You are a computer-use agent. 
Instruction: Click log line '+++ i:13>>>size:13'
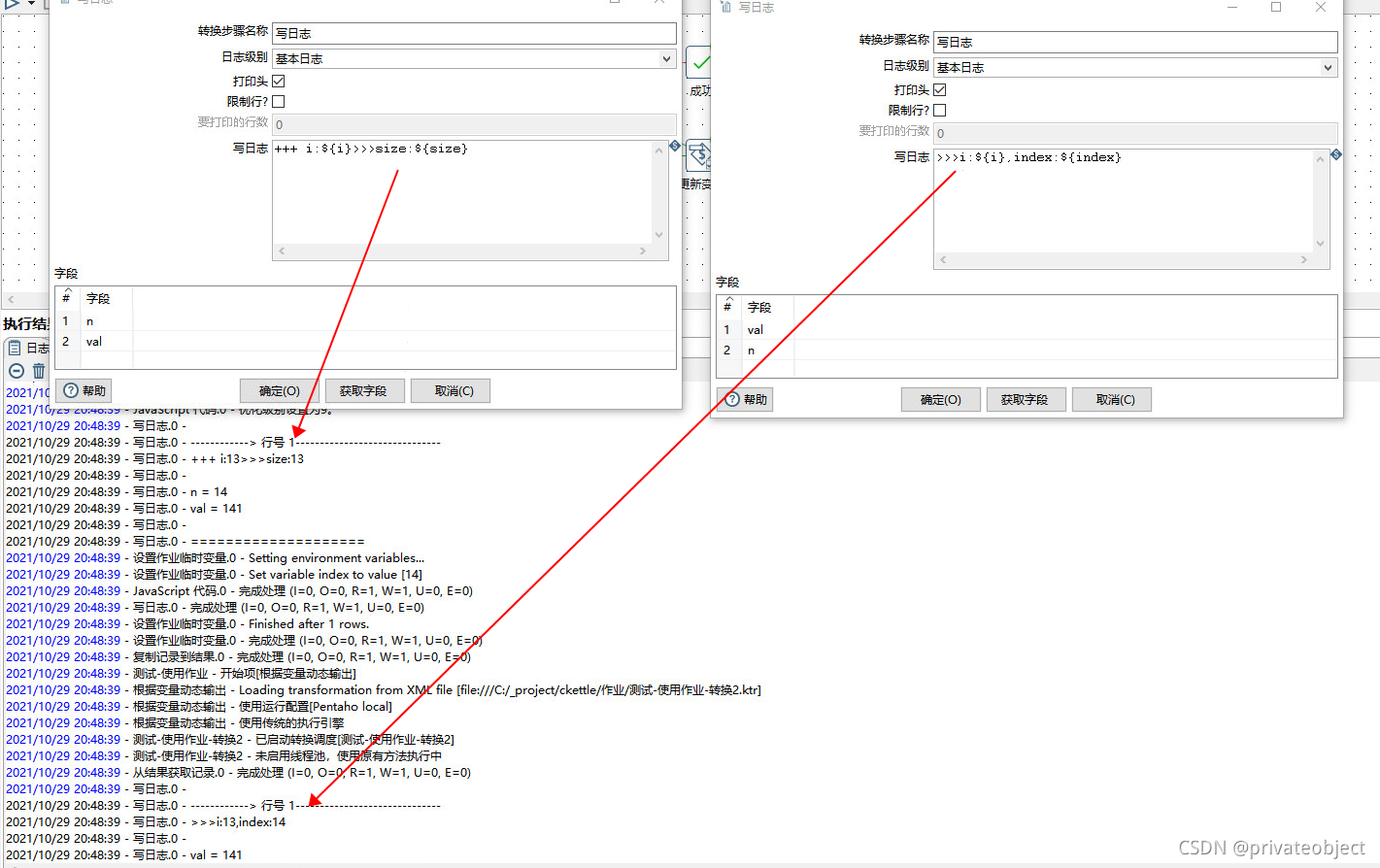point(248,459)
